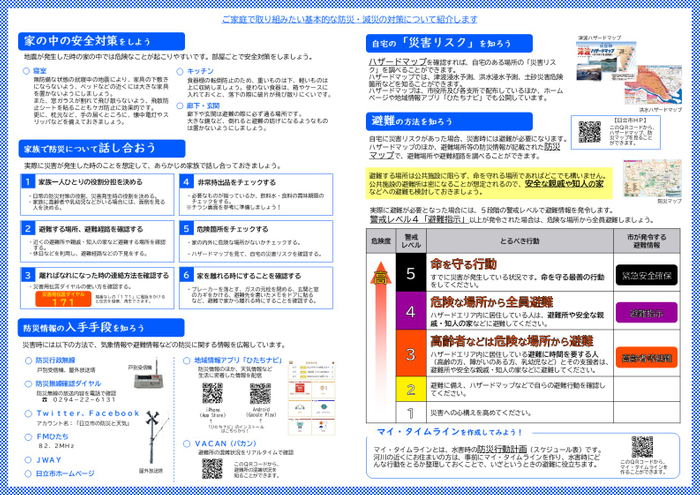Click the 避難の方法を知ろう header
Viewport: 700px width, 495px height.
[x=449, y=121]
